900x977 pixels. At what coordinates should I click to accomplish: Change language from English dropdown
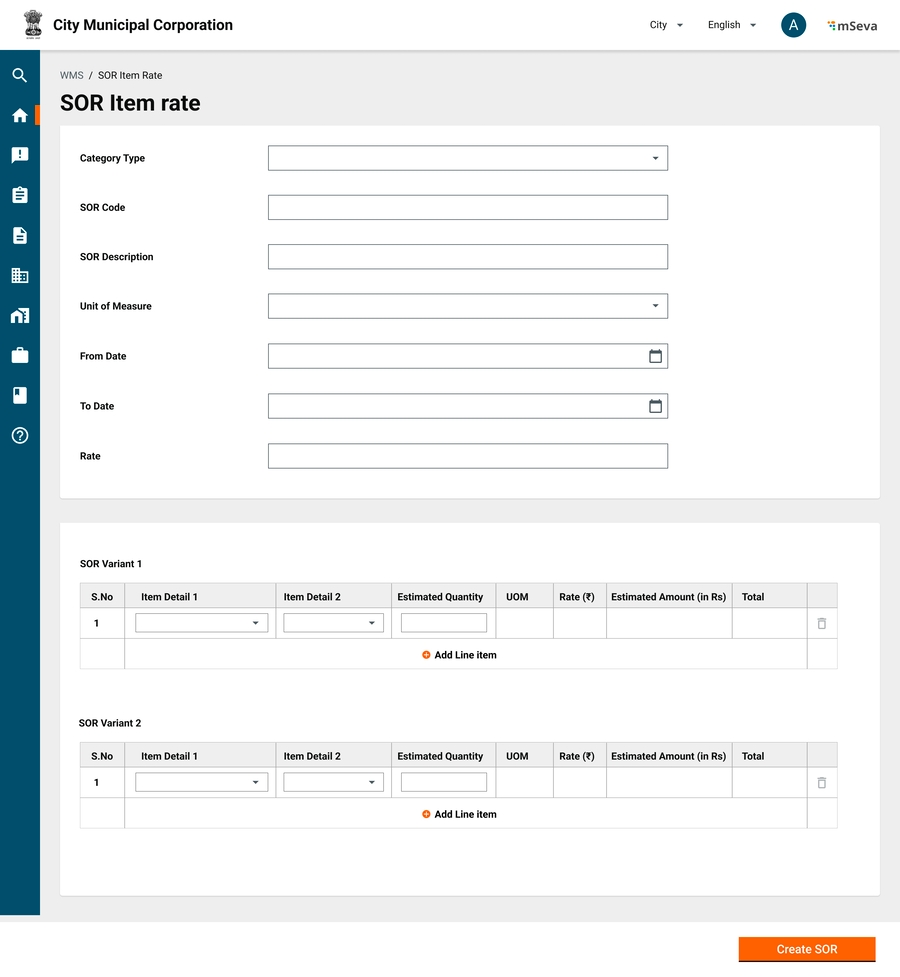[x=731, y=26]
